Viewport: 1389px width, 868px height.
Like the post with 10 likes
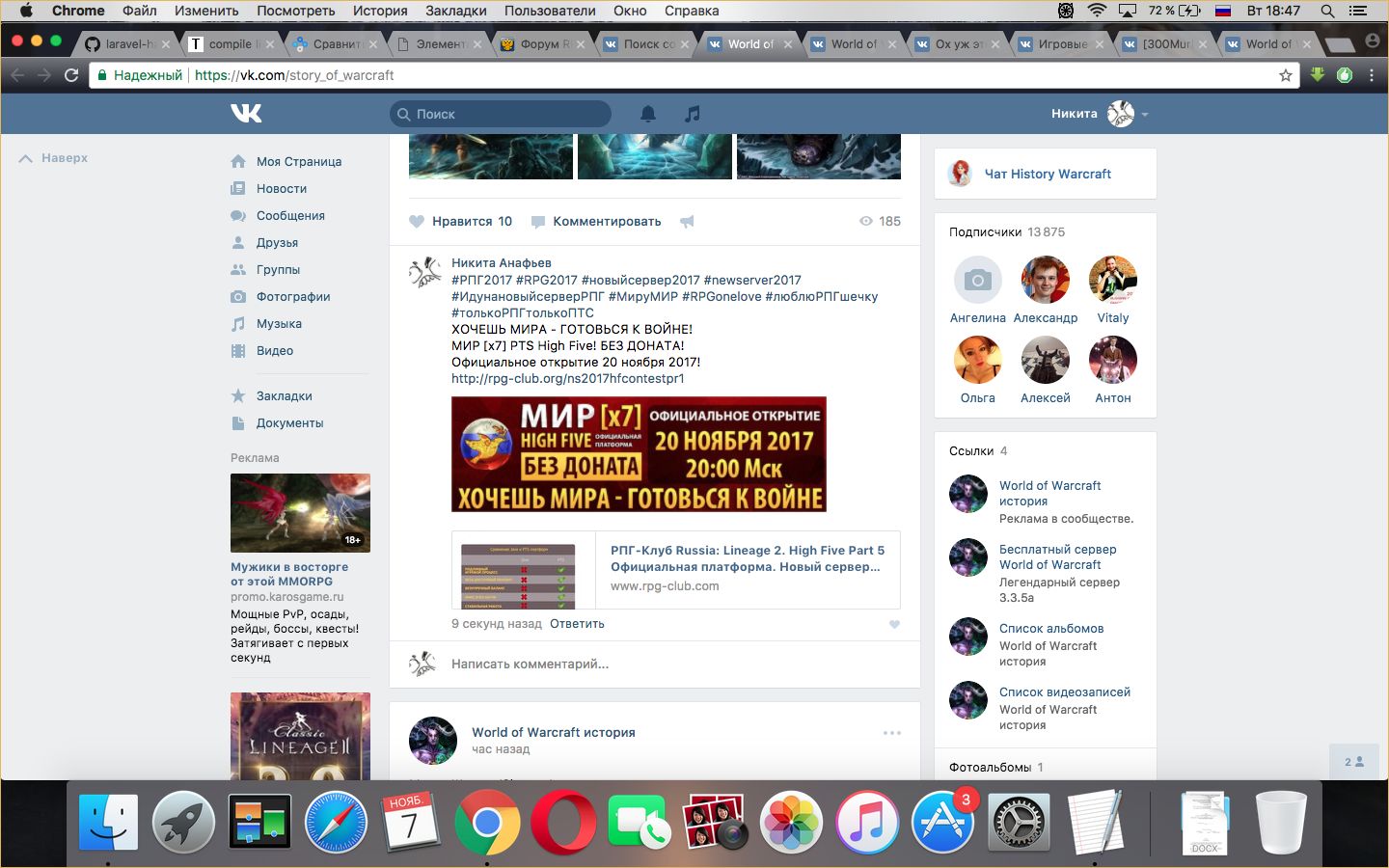coord(461,221)
